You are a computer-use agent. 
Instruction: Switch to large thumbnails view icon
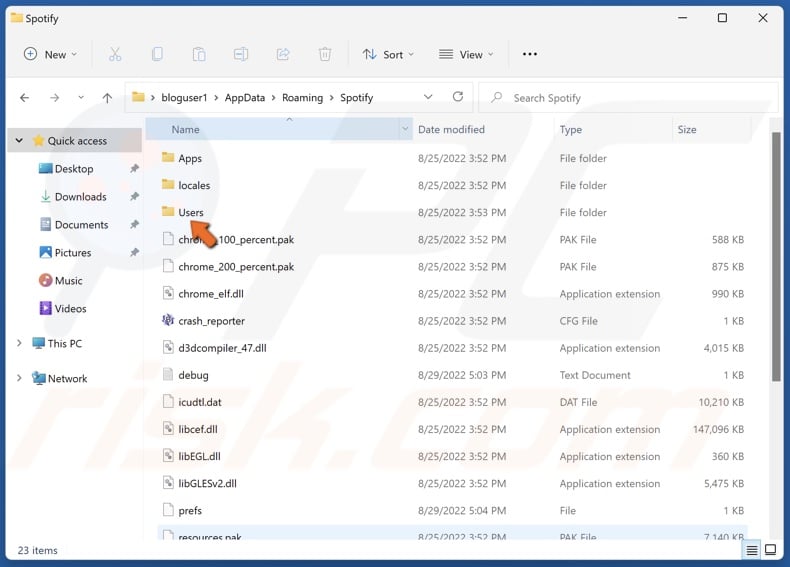pyautogui.click(x=770, y=550)
